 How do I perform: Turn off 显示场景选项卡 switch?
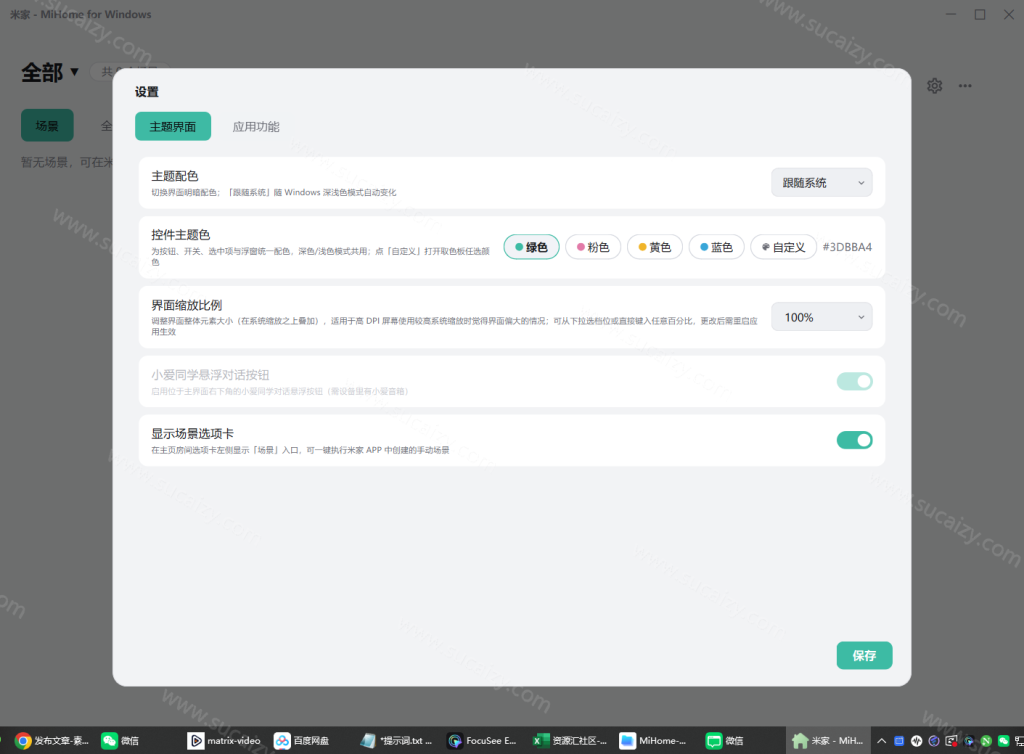(854, 440)
